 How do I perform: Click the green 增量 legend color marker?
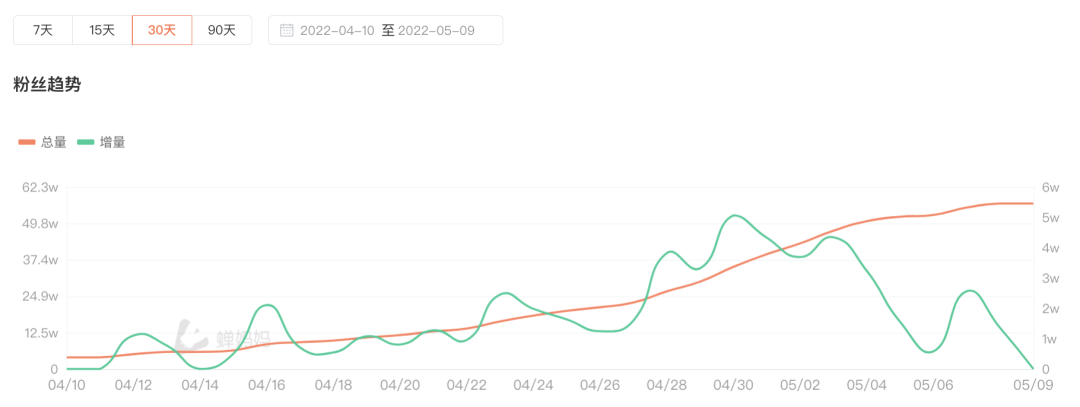85,142
